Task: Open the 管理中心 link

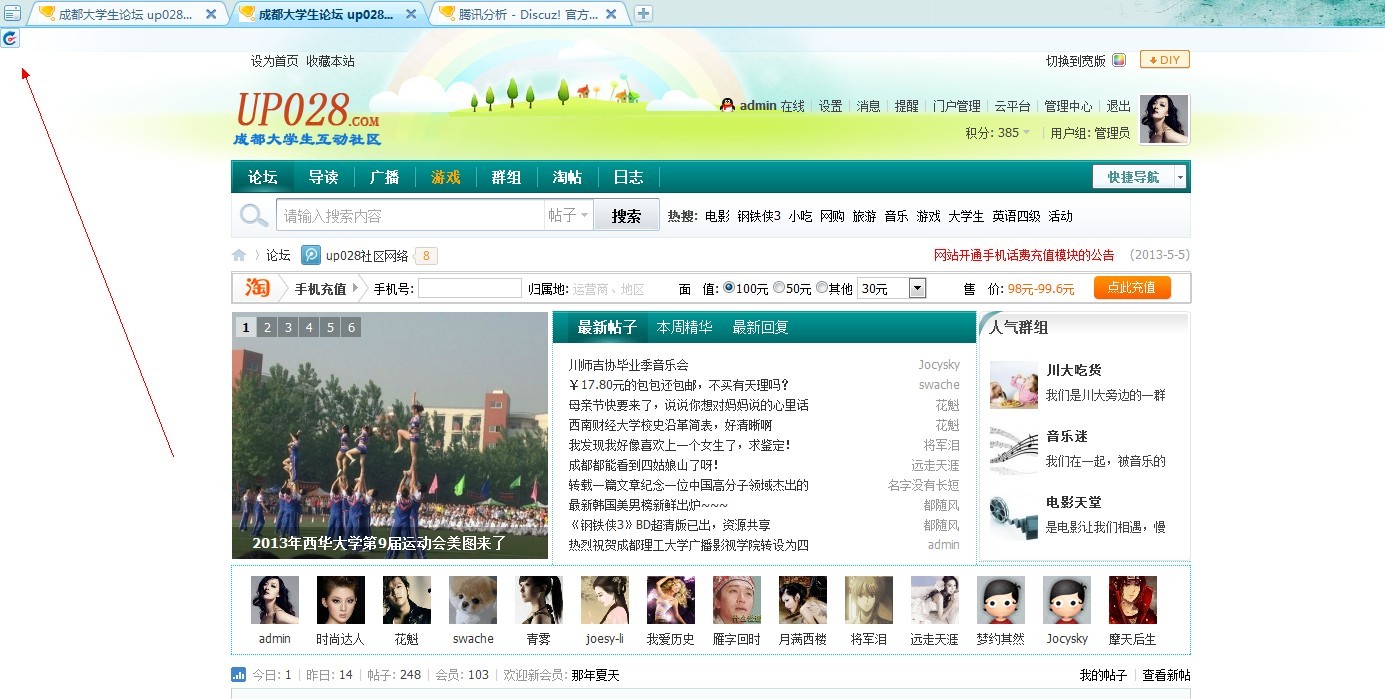Action: 1068,106
